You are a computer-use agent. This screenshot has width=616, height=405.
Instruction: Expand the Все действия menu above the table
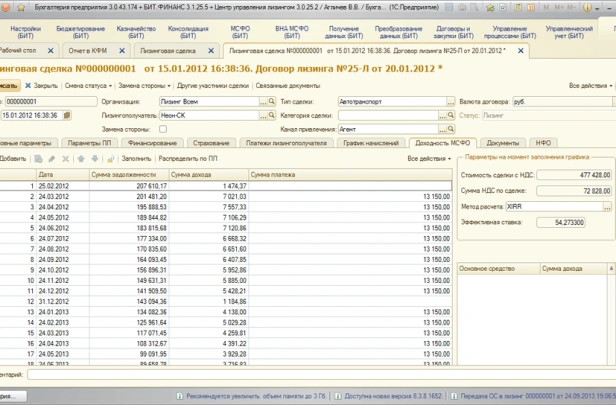coord(429,159)
